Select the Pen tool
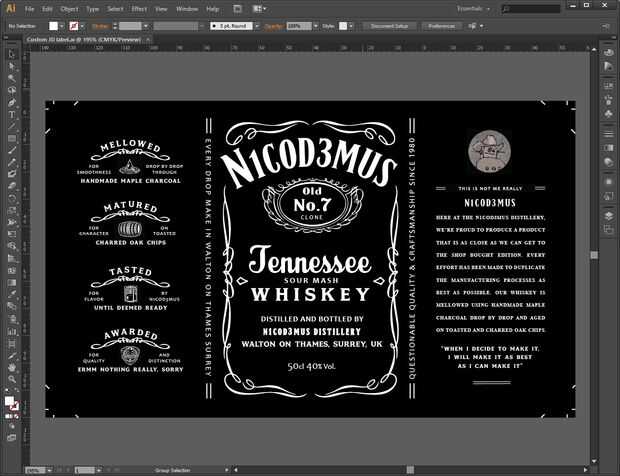Image resolution: width=620 pixels, height=476 pixels. [x=12, y=102]
